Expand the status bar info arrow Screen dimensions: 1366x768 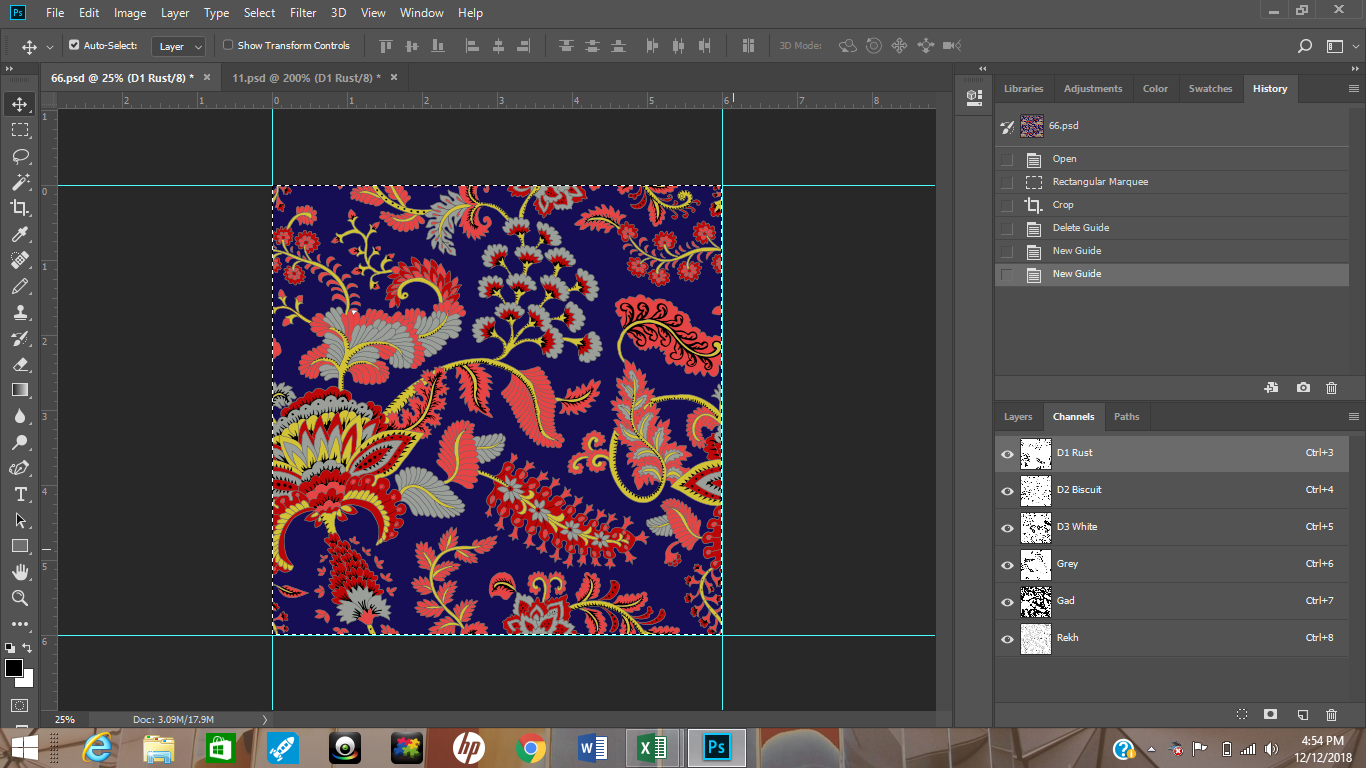coord(265,719)
